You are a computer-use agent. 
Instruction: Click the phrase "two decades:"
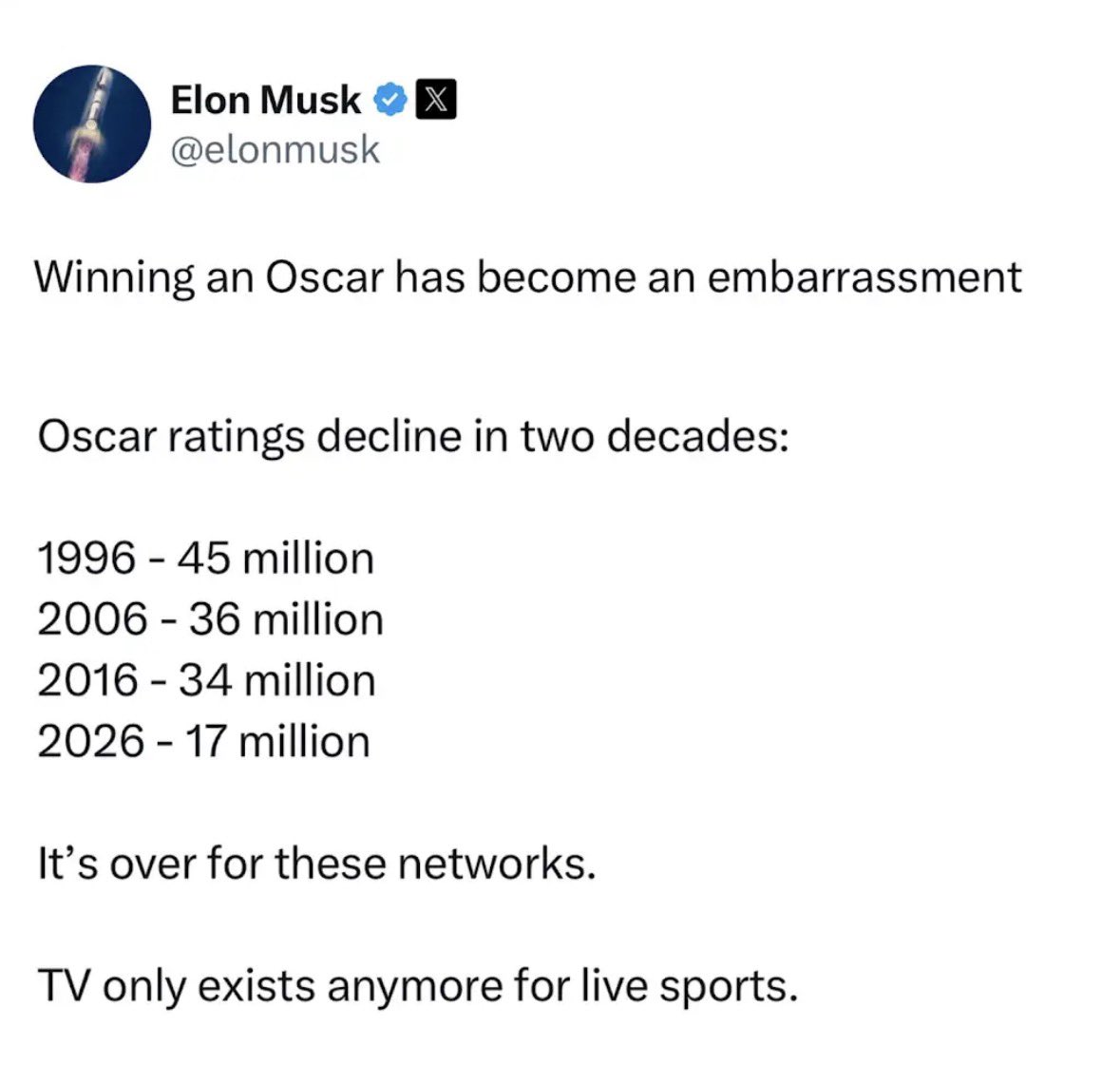pyautogui.click(x=655, y=437)
